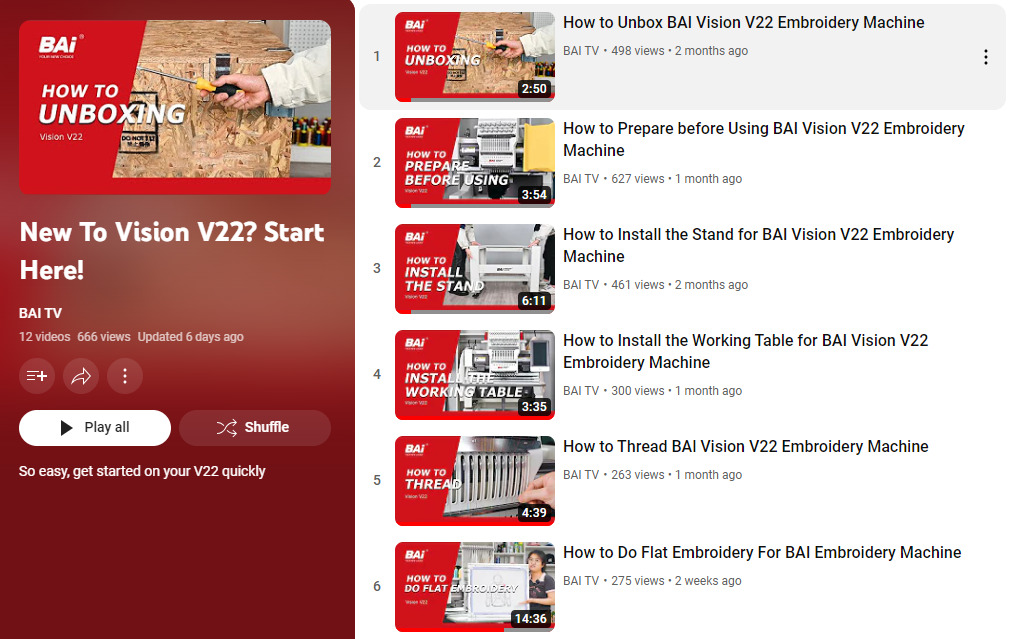Click the Play all button
The width and height of the screenshot is (1018, 639).
point(95,427)
